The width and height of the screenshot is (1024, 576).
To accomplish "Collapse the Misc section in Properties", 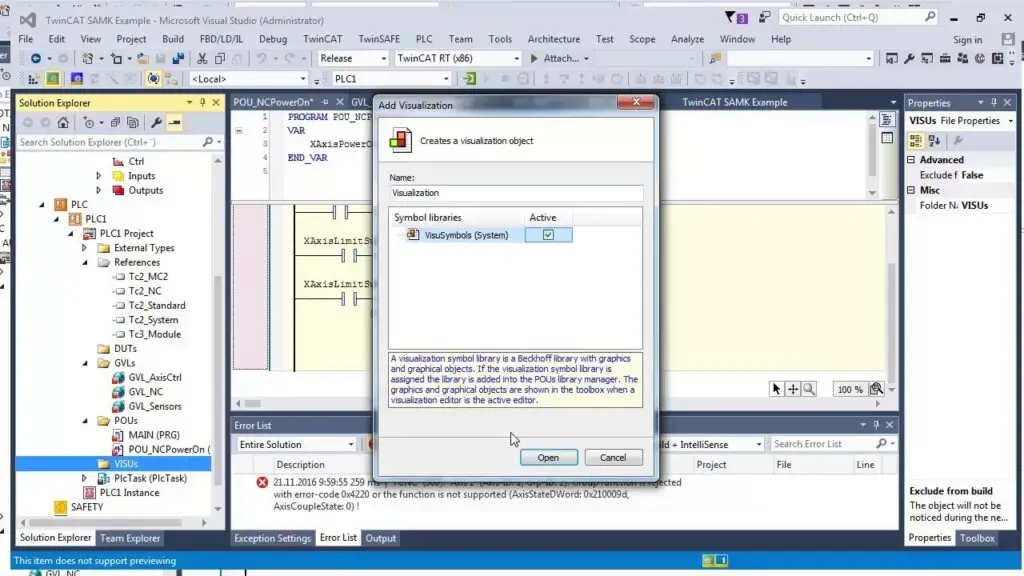I will (x=911, y=191).
